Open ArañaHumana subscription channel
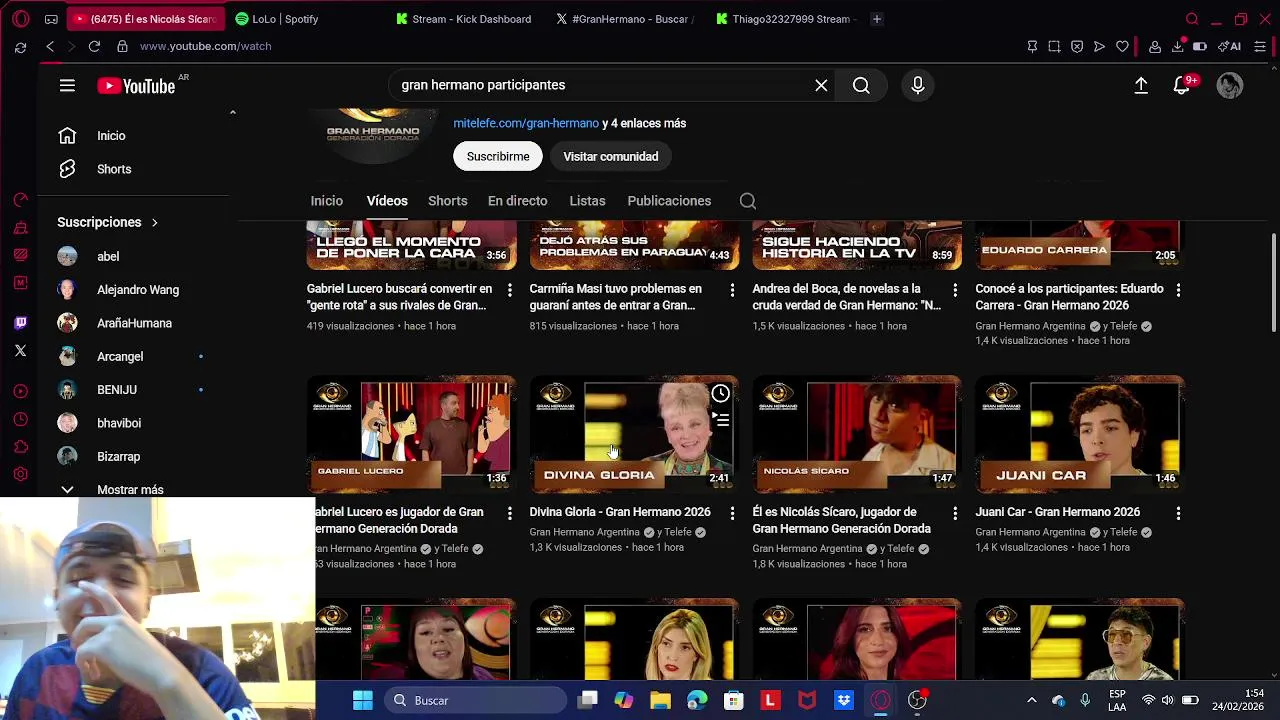1280x720 pixels. click(x=135, y=323)
